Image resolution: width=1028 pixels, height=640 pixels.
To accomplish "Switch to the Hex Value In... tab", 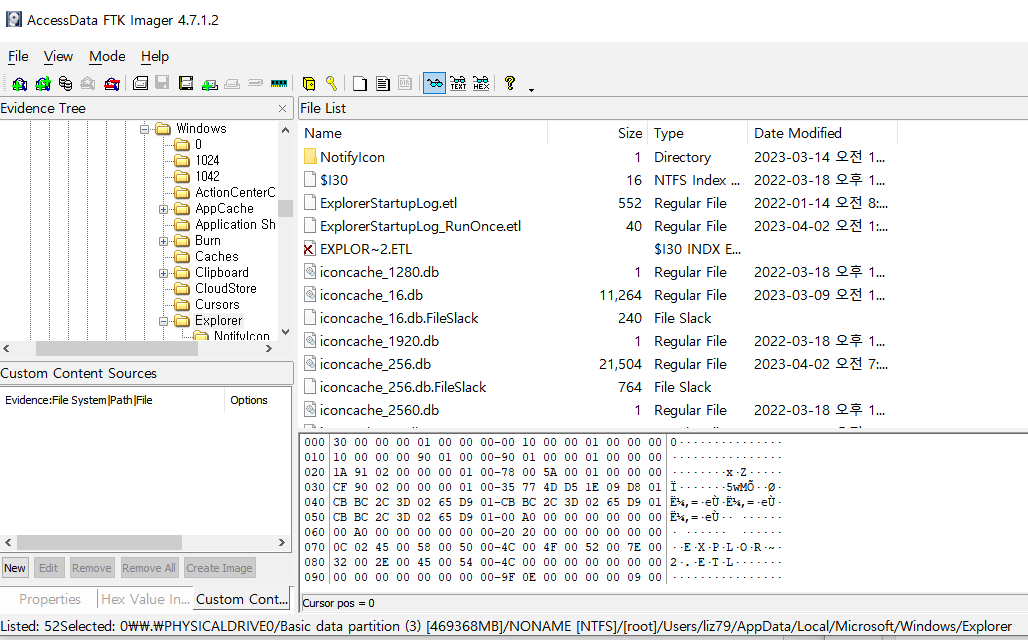I will point(145,599).
